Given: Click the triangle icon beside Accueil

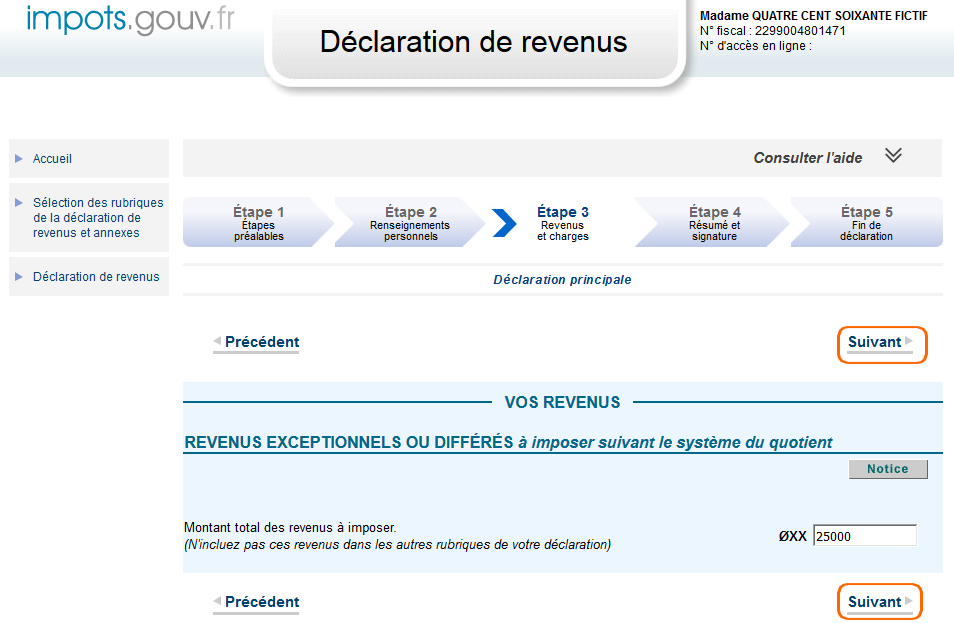Looking at the screenshot, I should click(x=19, y=159).
